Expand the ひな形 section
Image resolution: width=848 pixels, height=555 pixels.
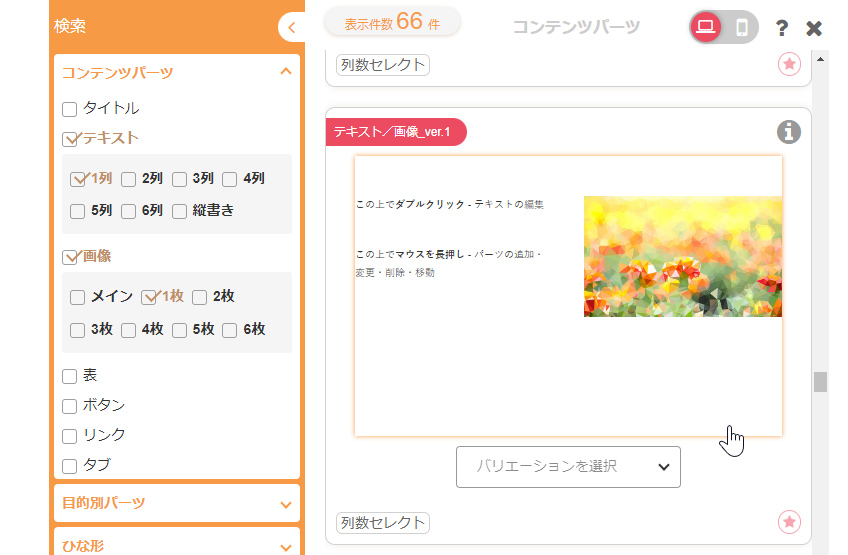[x=286, y=546]
